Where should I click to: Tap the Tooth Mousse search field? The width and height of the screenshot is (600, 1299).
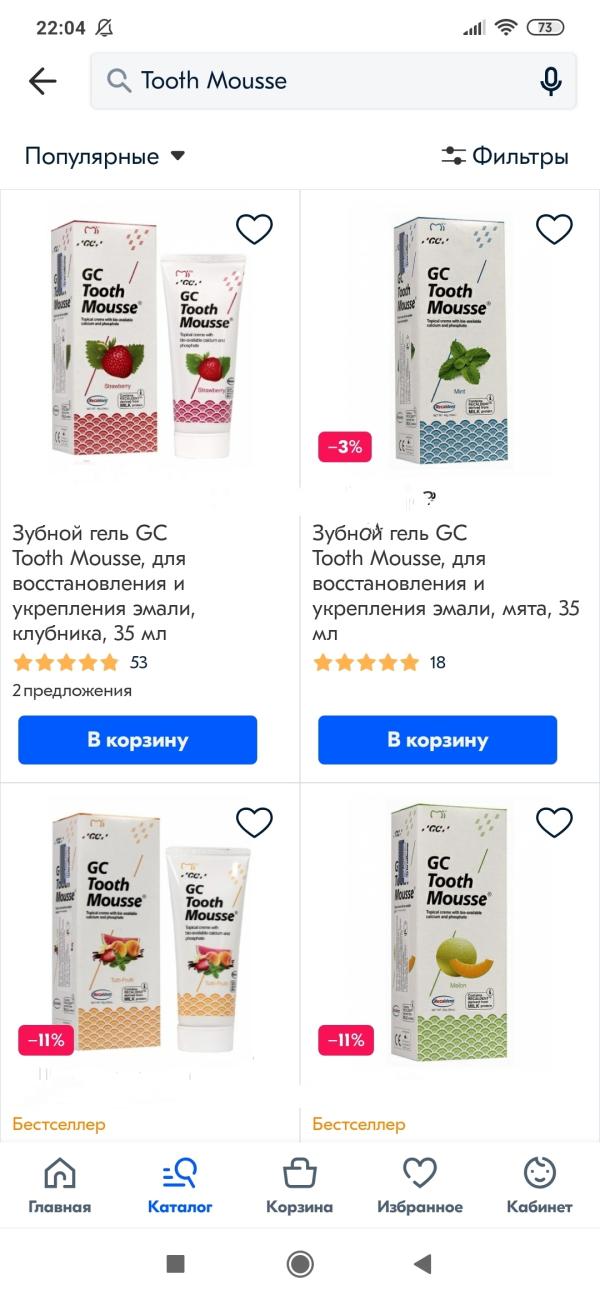click(330, 81)
